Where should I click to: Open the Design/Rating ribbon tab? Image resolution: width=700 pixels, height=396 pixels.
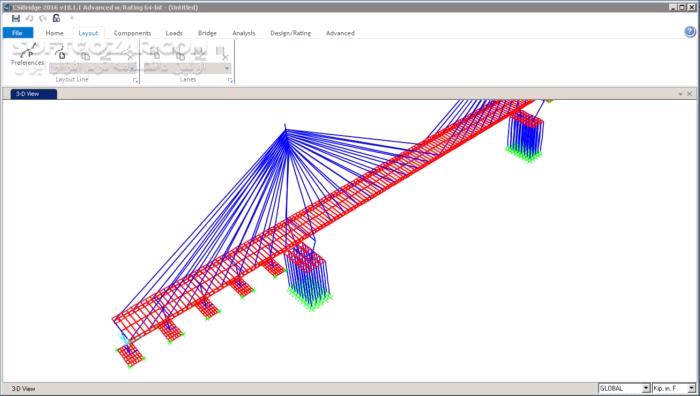pos(290,33)
